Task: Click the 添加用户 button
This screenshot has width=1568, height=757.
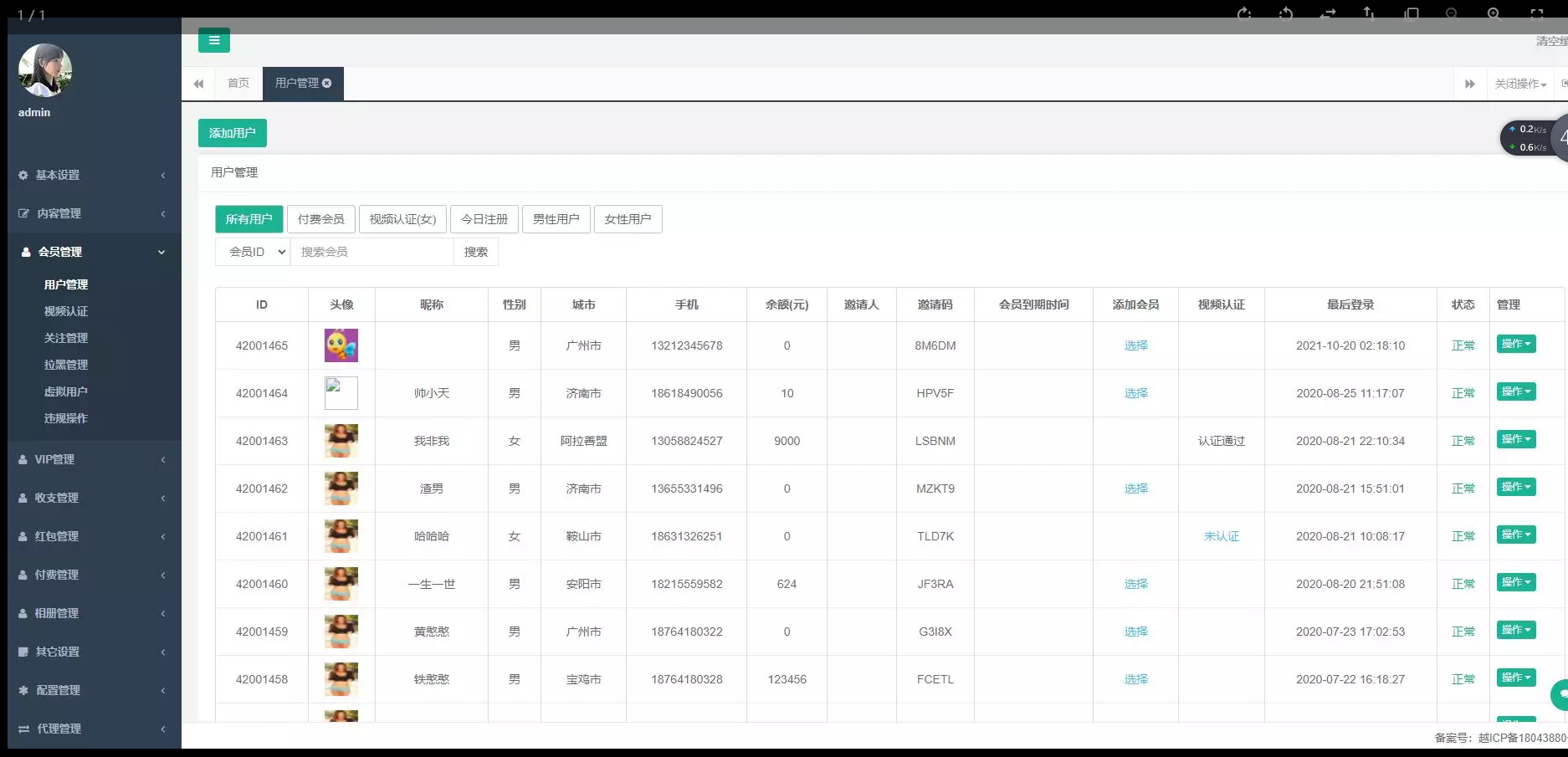Action: [x=232, y=133]
